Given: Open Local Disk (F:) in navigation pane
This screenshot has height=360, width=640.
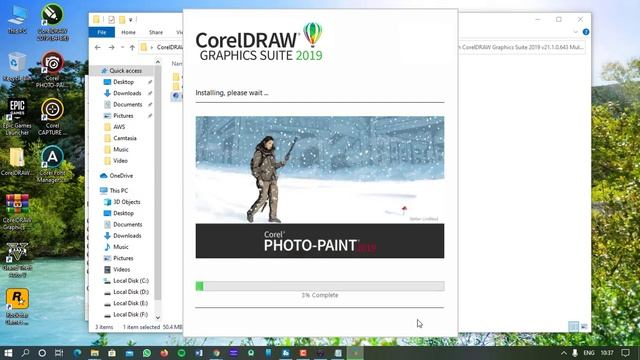Looking at the screenshot, I should (131, 314).
